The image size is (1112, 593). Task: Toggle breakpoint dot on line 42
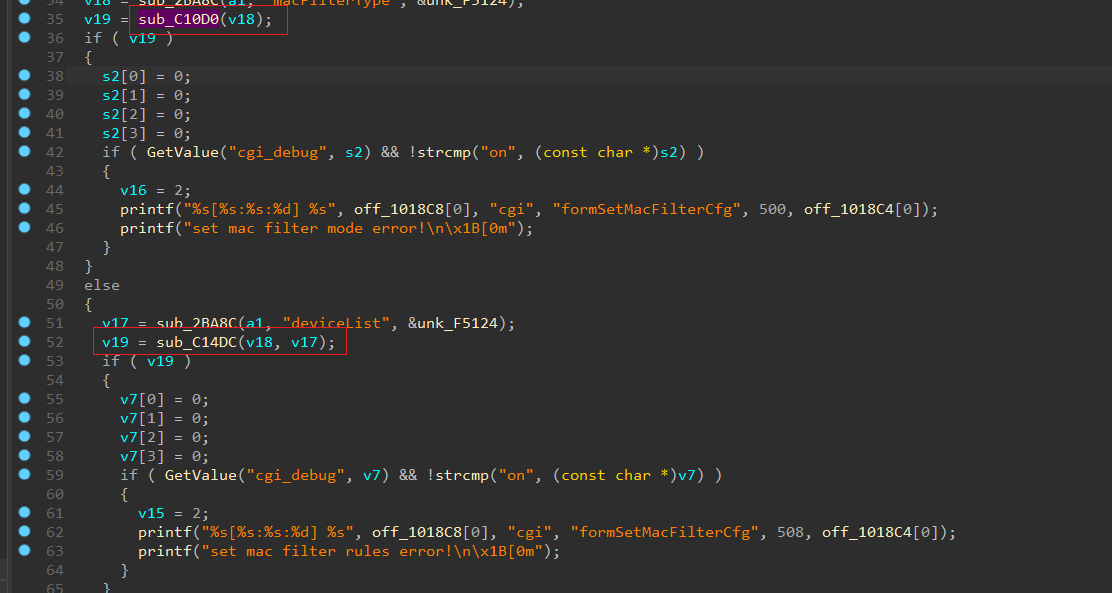(x=24, y=152)
